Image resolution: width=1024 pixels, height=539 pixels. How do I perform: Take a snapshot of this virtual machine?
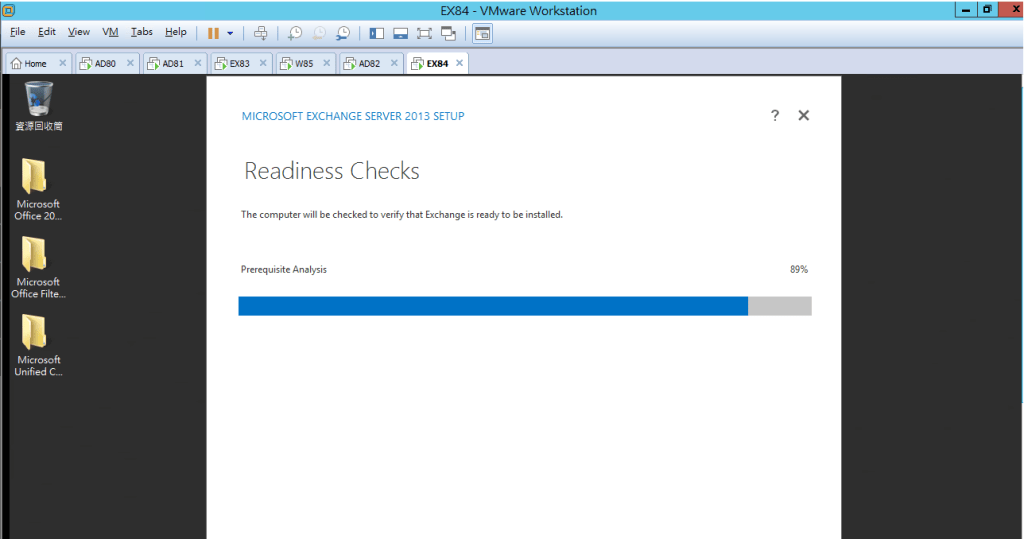(295, 33)
